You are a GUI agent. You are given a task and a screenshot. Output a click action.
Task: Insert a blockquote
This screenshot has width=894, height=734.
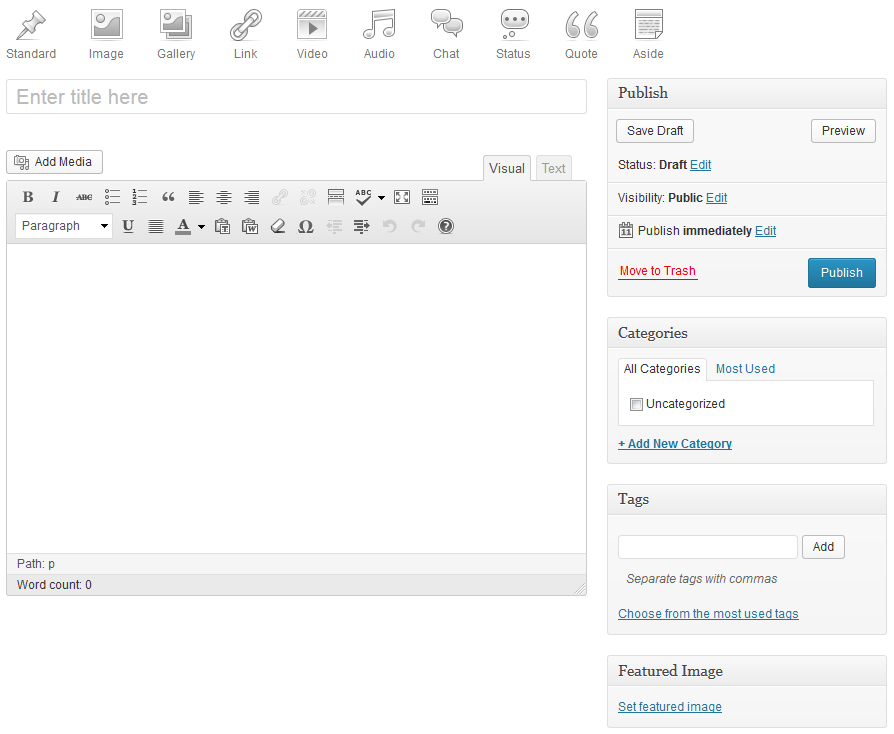point(168,197)
